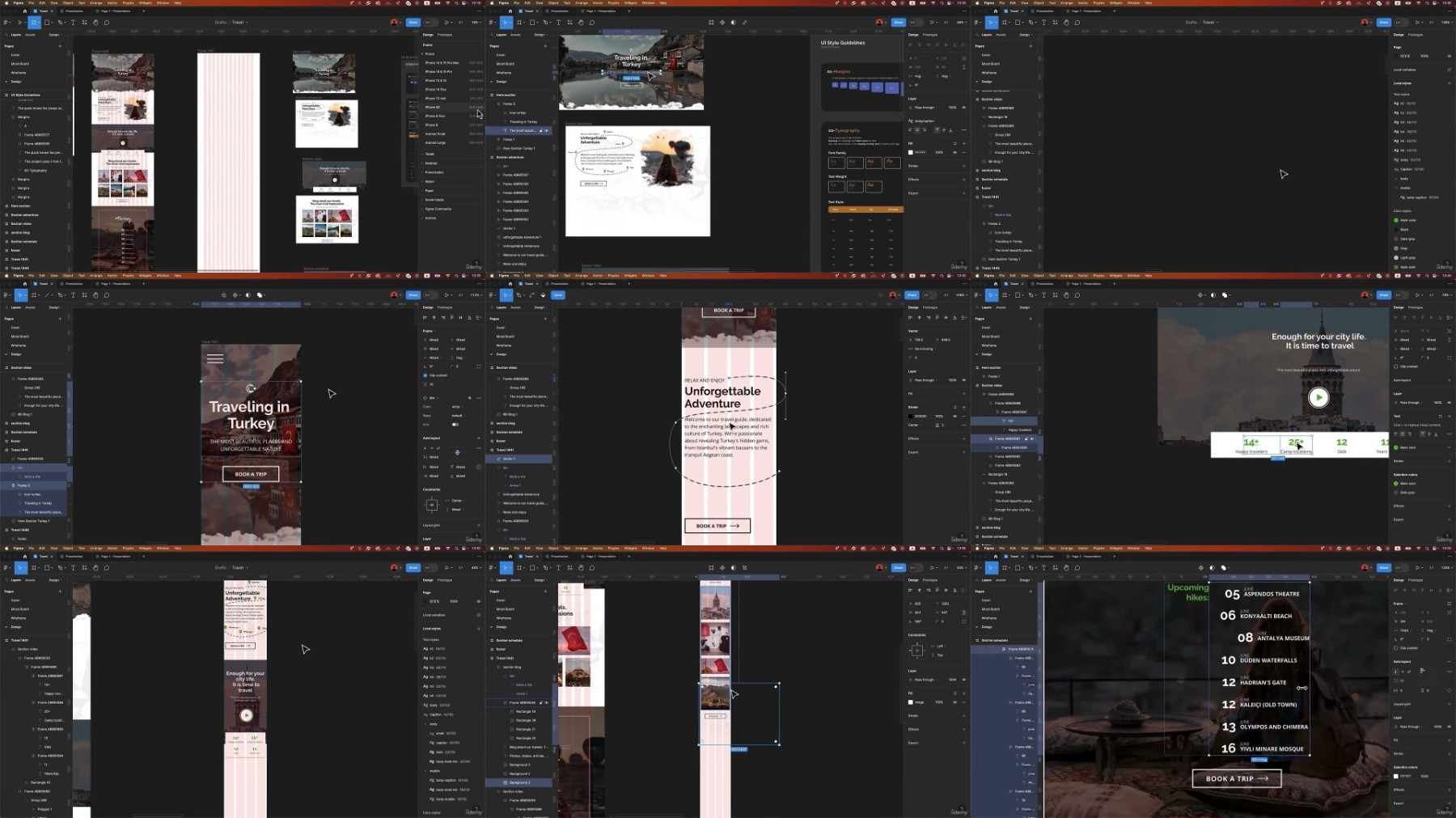1456x818 pixels.
Task: Click the black stroke color swatch labeled 000000
Action: point(911,416)
